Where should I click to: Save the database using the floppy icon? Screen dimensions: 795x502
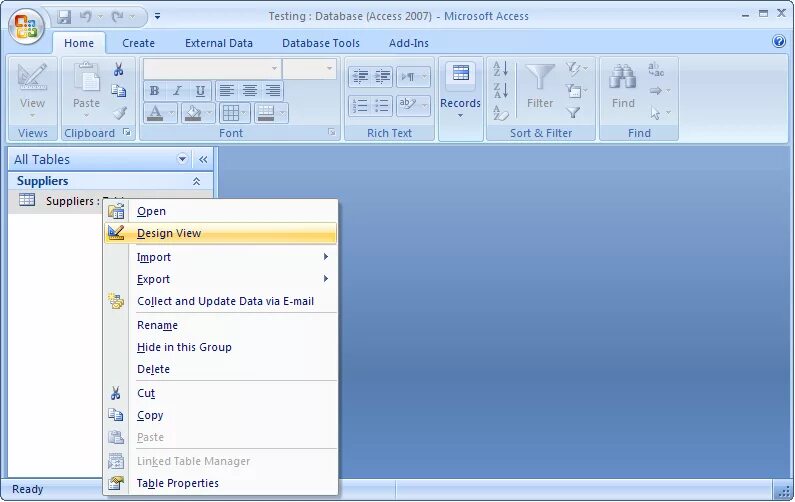click(64, 17)
